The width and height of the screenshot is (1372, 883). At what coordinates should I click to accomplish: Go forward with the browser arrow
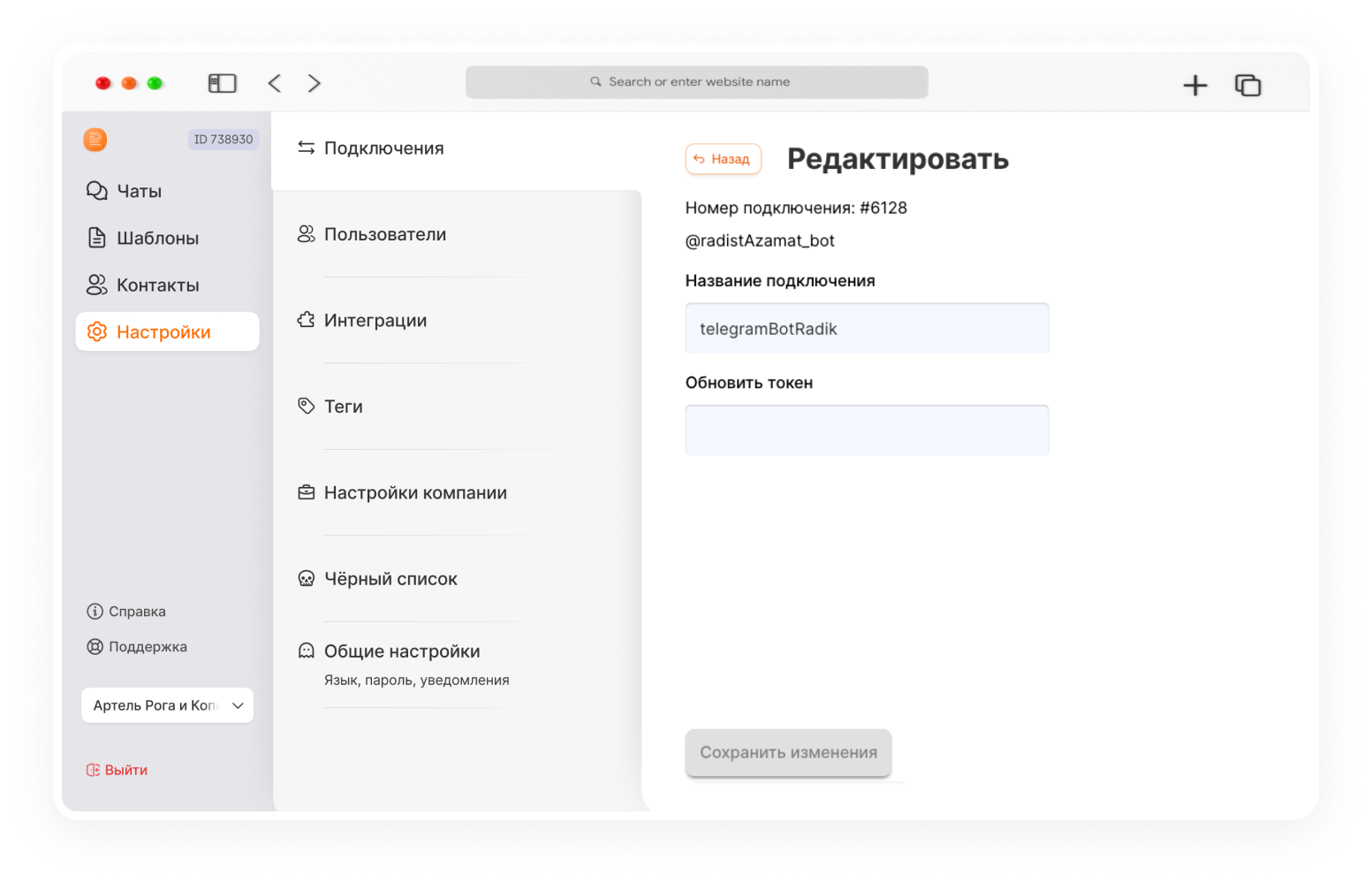click(314, 83)
